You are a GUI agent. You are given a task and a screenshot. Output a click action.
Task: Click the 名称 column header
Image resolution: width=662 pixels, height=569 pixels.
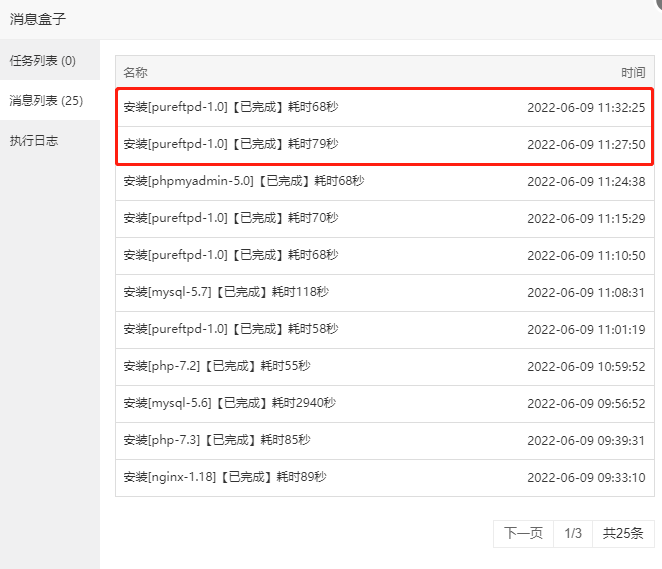click(136, 73)
